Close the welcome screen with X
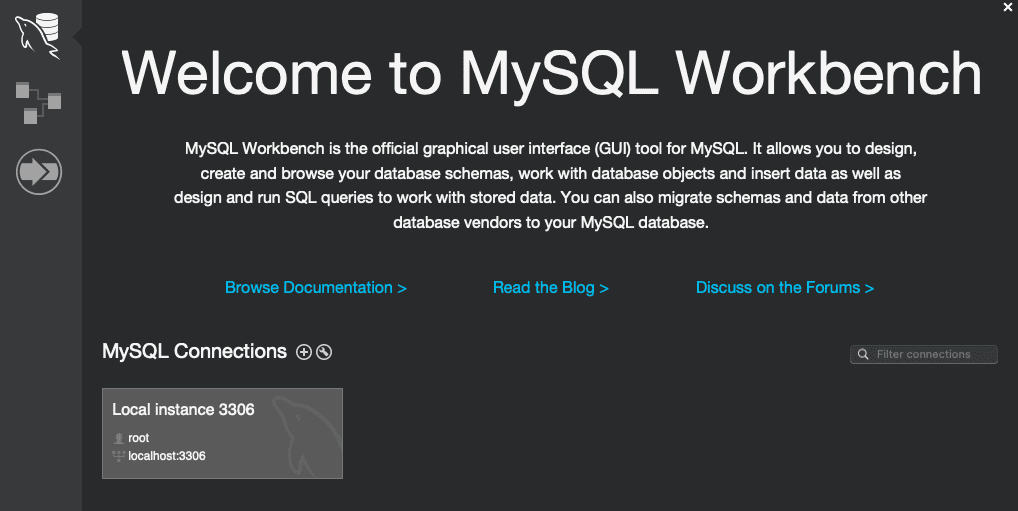This screenshot has height=511, width=1018. (1008, 7)
